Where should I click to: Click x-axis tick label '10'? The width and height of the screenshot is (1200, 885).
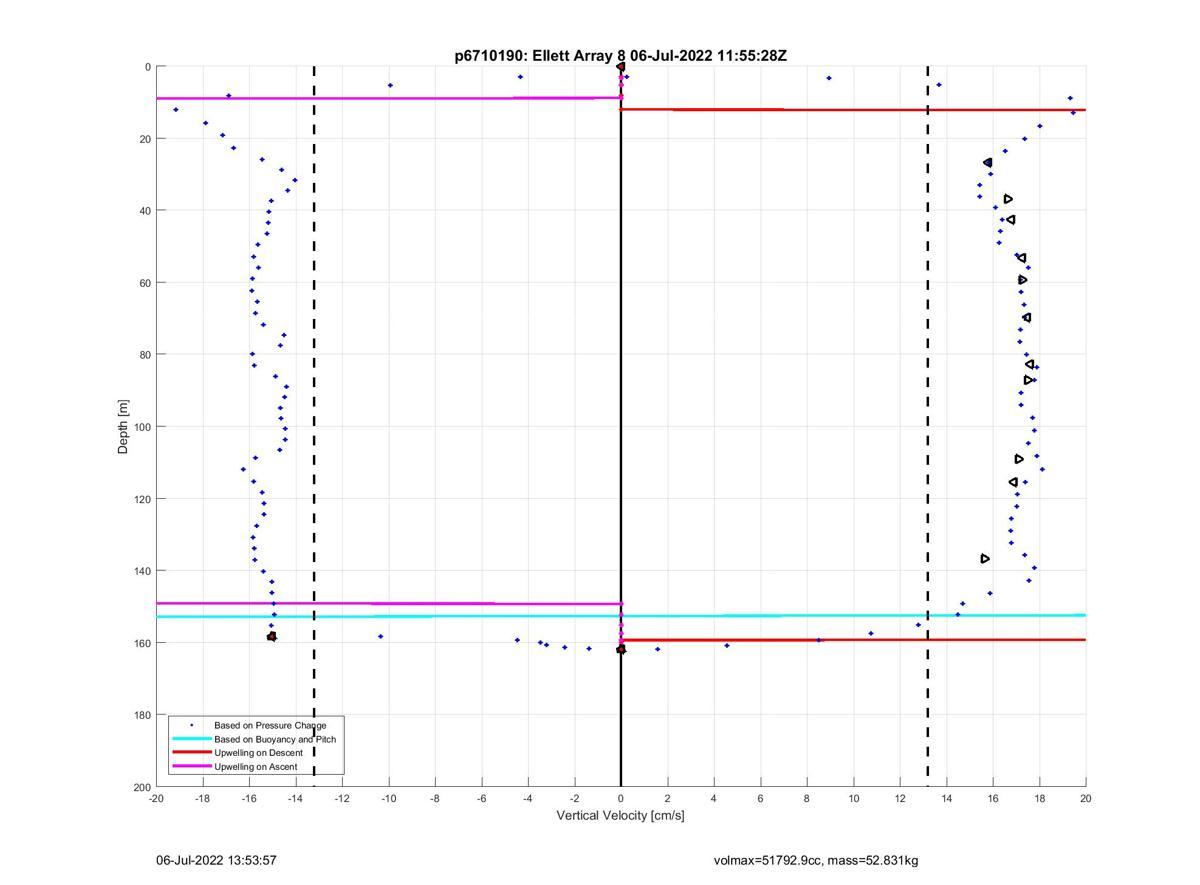pyautogui.click(x=853, y=798)
